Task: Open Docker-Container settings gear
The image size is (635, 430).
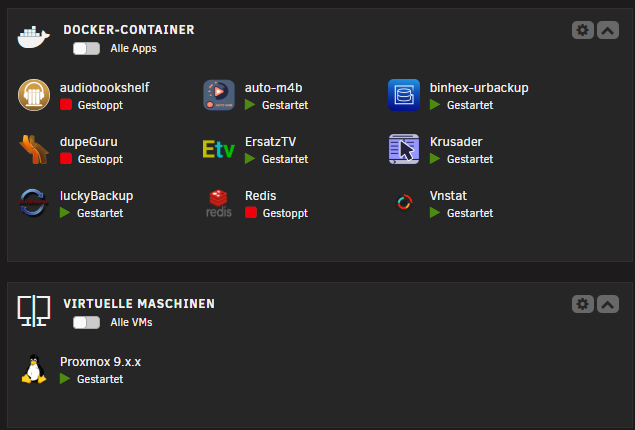Action: click(x=583, y=30)
